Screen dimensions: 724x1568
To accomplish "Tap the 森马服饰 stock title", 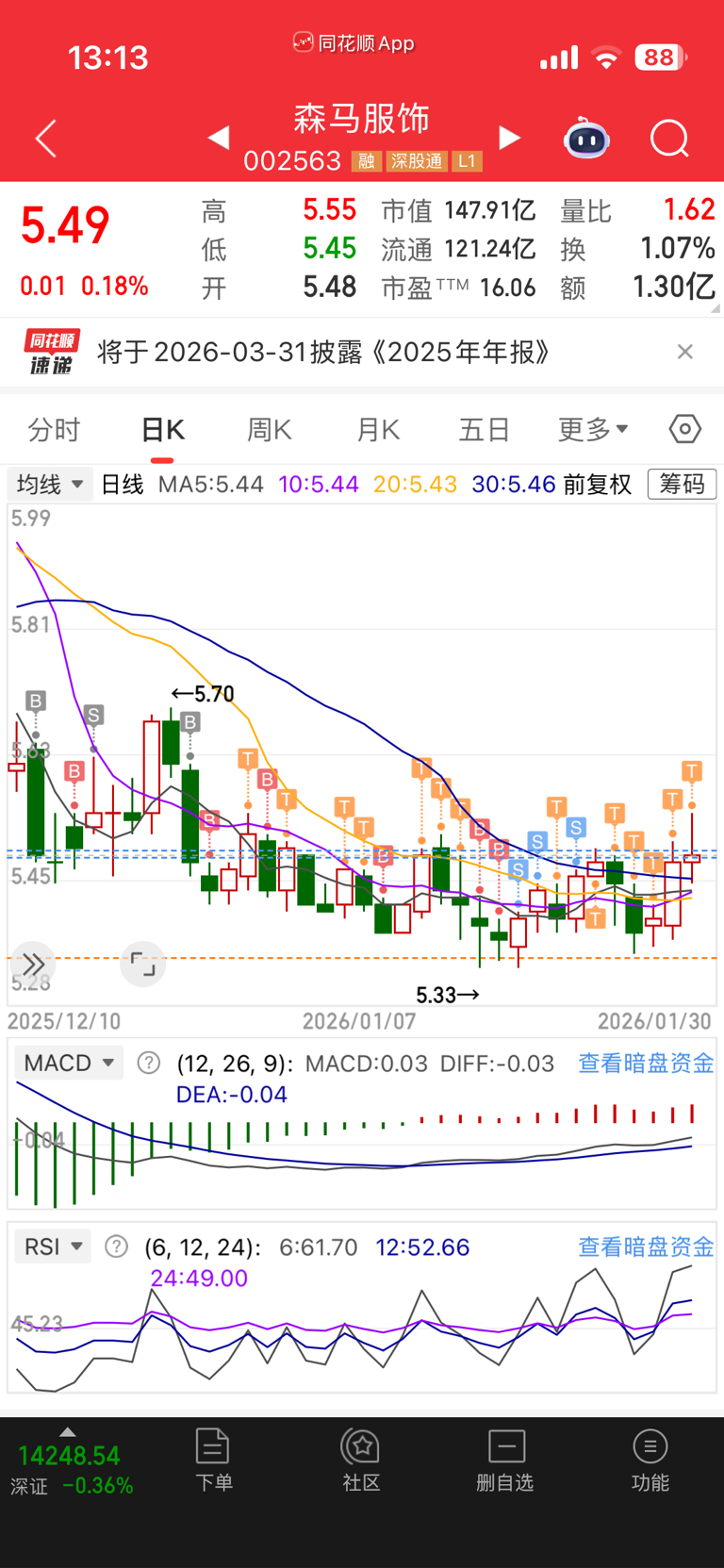I will pyautogui.click(x=362, y=119).
